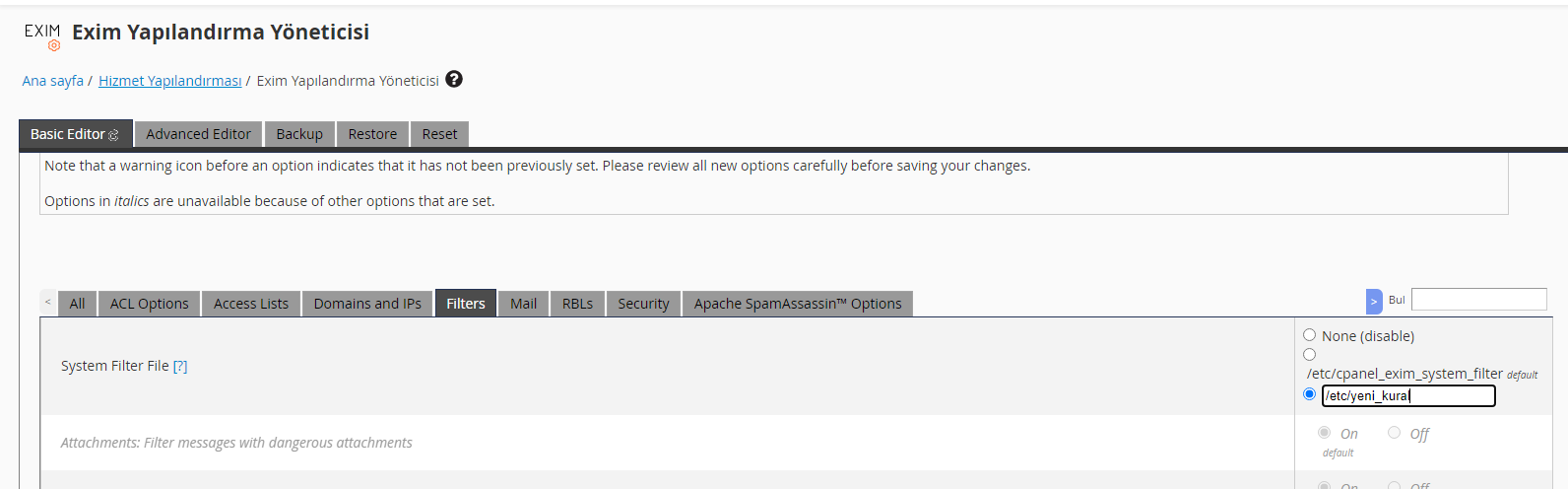Open Apache SpamAssassin Options tab
This screenshot has width=1568, height=489.
798,304
